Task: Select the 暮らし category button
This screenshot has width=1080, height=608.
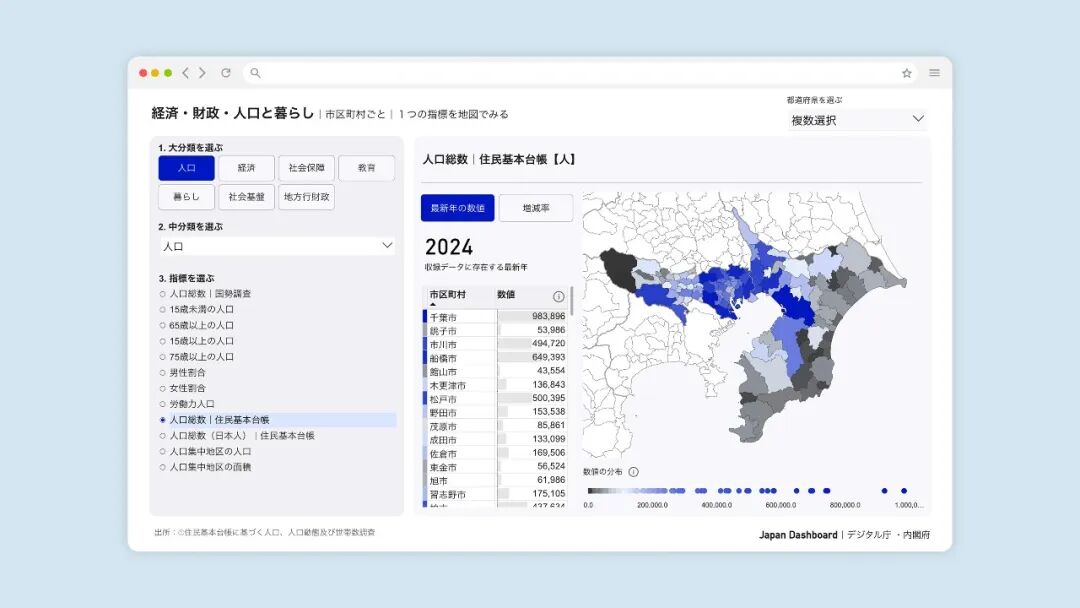Action: [x=186, y=197]
